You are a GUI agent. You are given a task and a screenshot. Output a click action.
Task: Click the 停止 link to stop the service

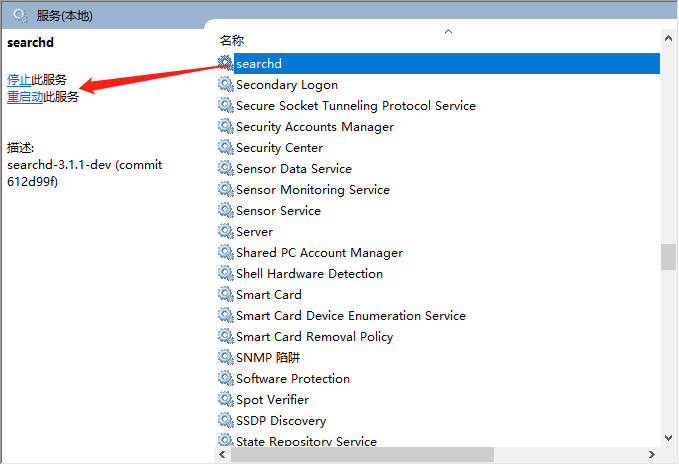pos(19,80)
